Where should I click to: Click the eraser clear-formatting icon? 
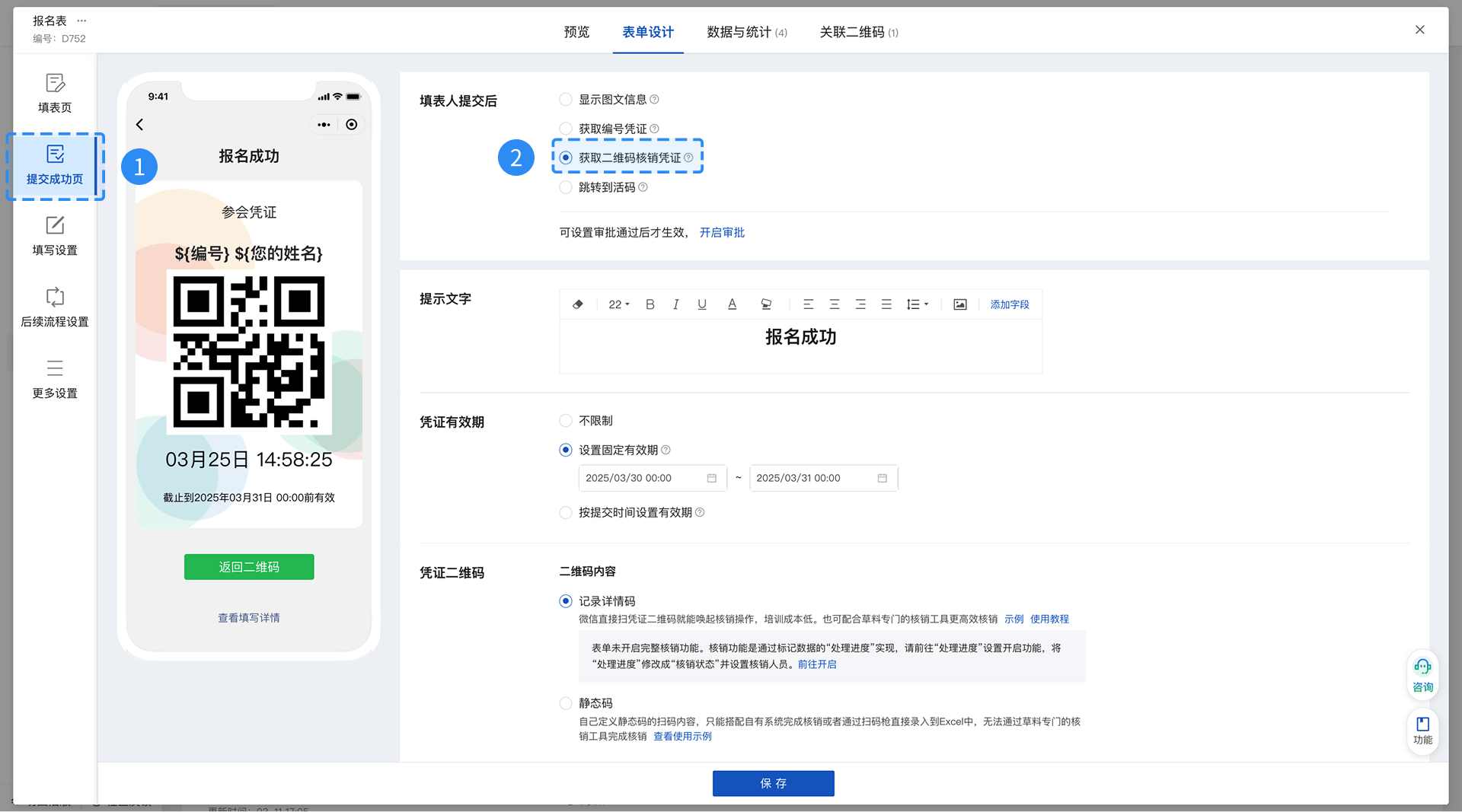click(x=578, y=304)
